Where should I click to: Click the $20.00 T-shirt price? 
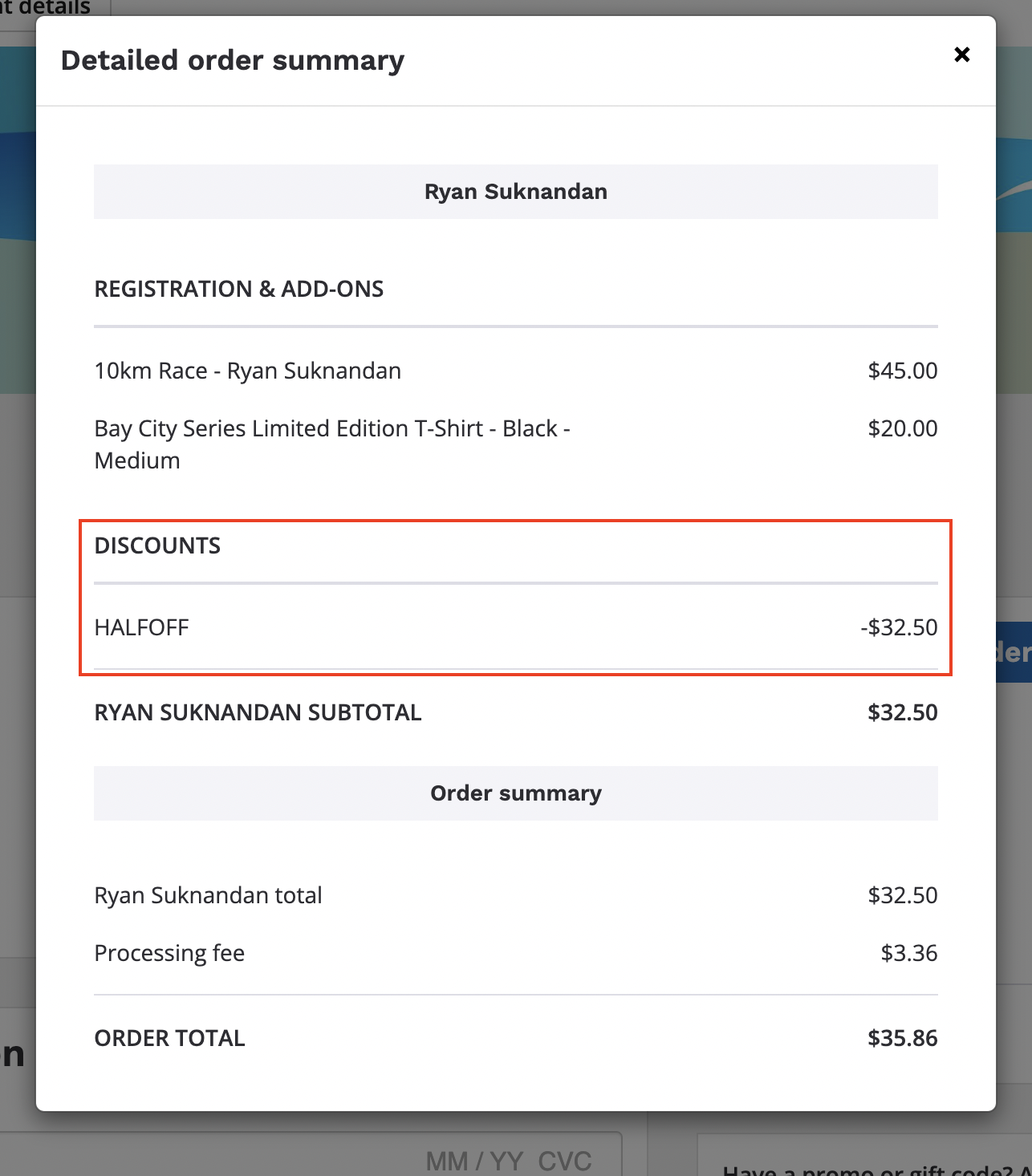pos(902,428)
